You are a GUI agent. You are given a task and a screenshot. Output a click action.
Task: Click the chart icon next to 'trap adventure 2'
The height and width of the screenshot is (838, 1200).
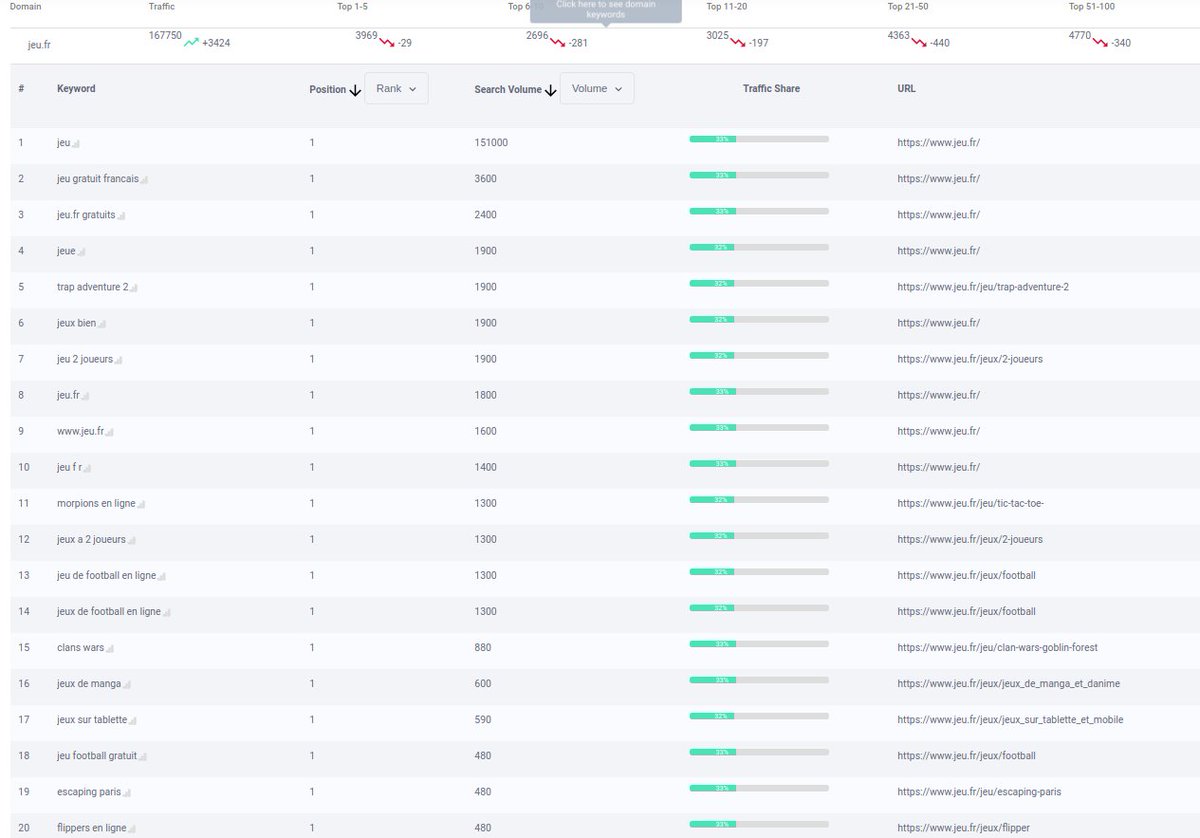(134, 289)
